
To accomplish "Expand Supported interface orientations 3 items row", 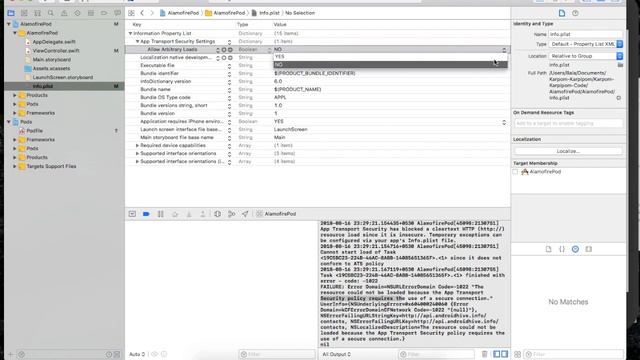I will point(138,153).
